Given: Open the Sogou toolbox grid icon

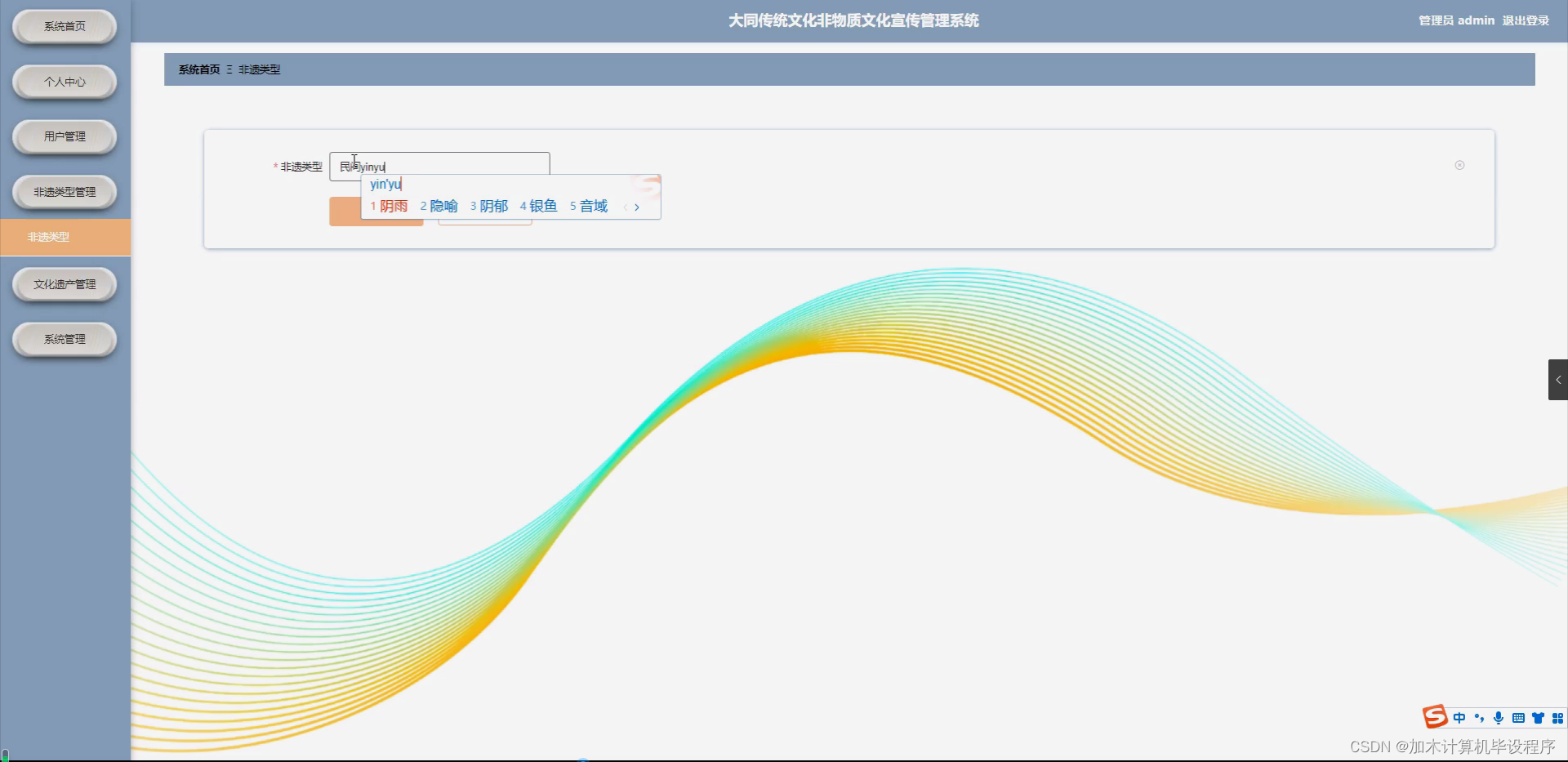Looking at the screenshot, I should click(1557, 718).
